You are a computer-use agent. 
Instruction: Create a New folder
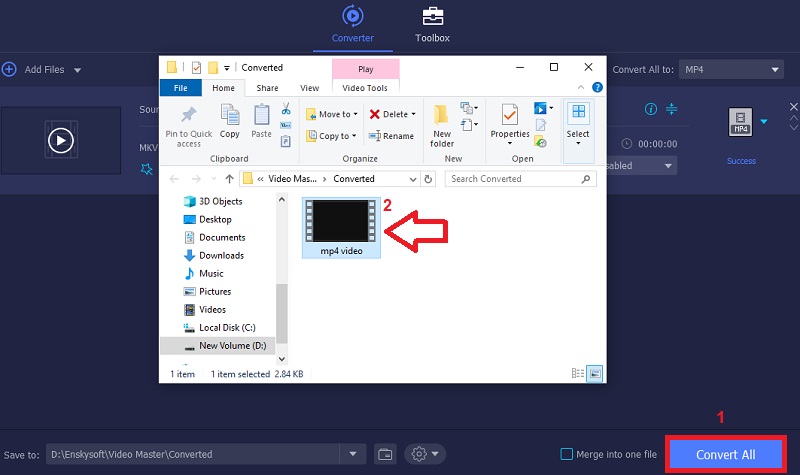tap(442, 126)
